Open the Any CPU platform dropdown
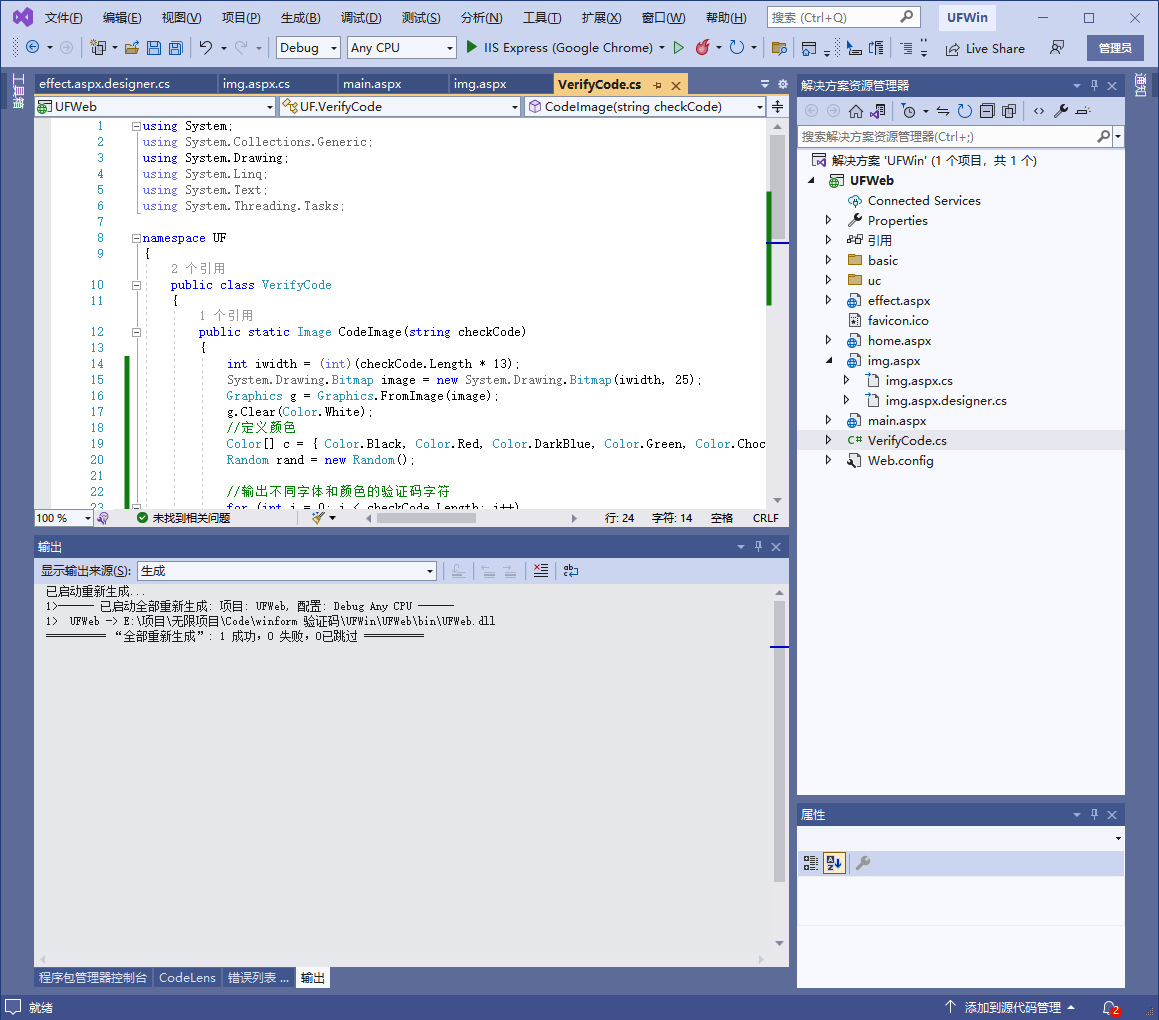Viewport: 1159px width, 1020px height. (401, 47)
